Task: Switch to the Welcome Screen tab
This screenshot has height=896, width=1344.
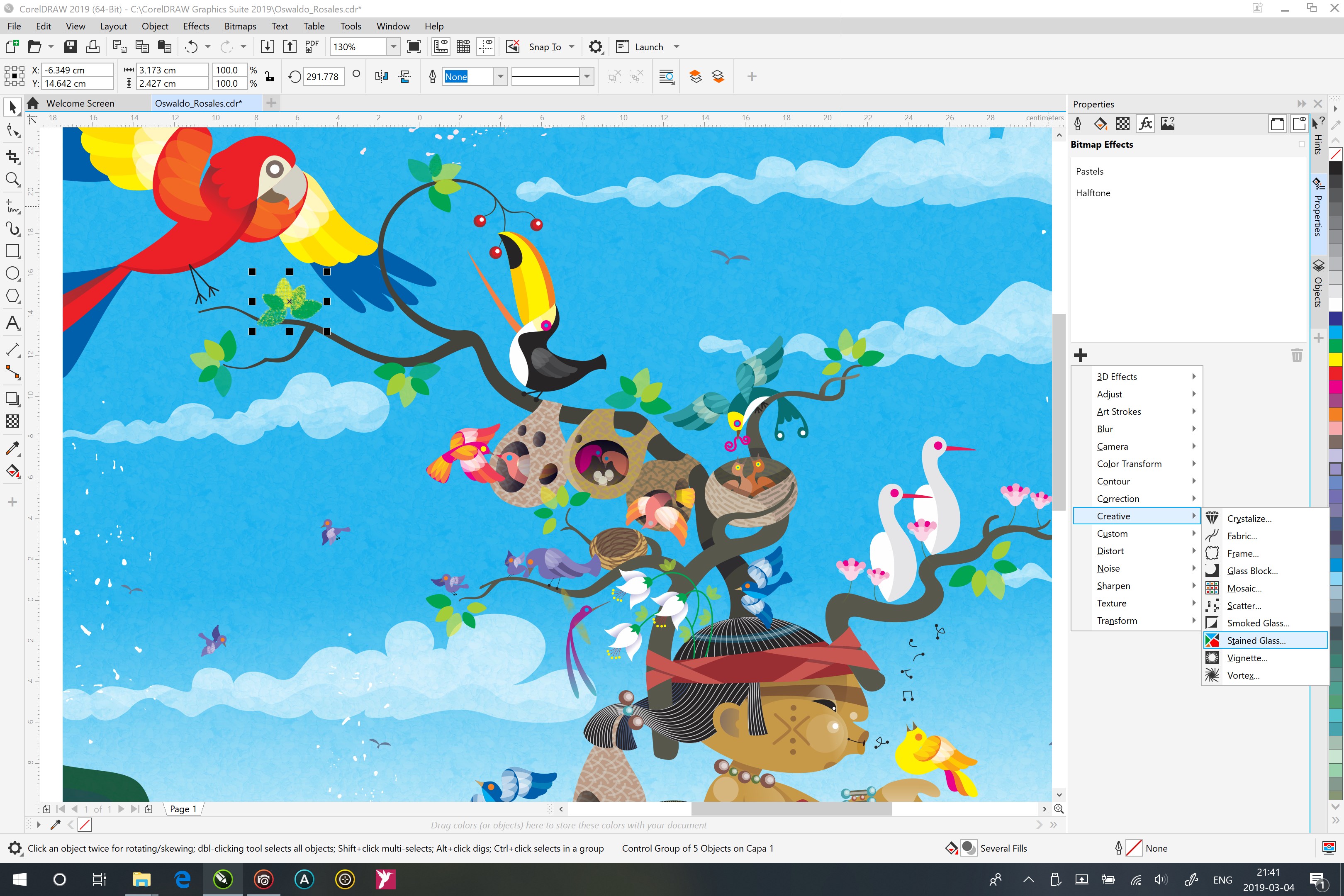Action: [x=80, y=103]
